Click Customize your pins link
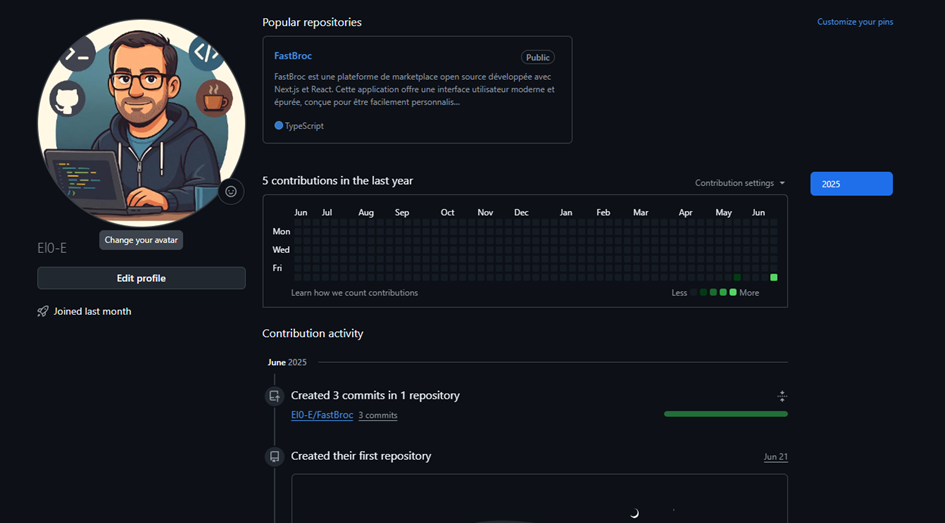 click(855, 22)
